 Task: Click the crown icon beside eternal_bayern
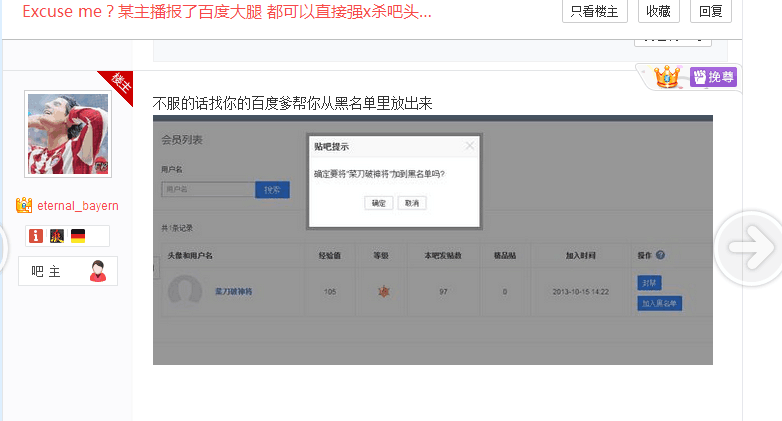tap(24, 205)
